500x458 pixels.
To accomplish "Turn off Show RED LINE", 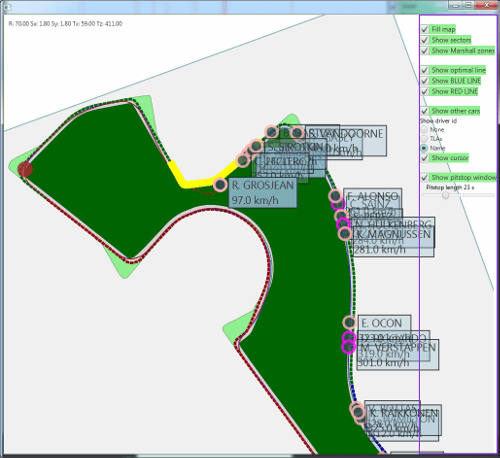I will pyautogui.click(x=425, y=91).
